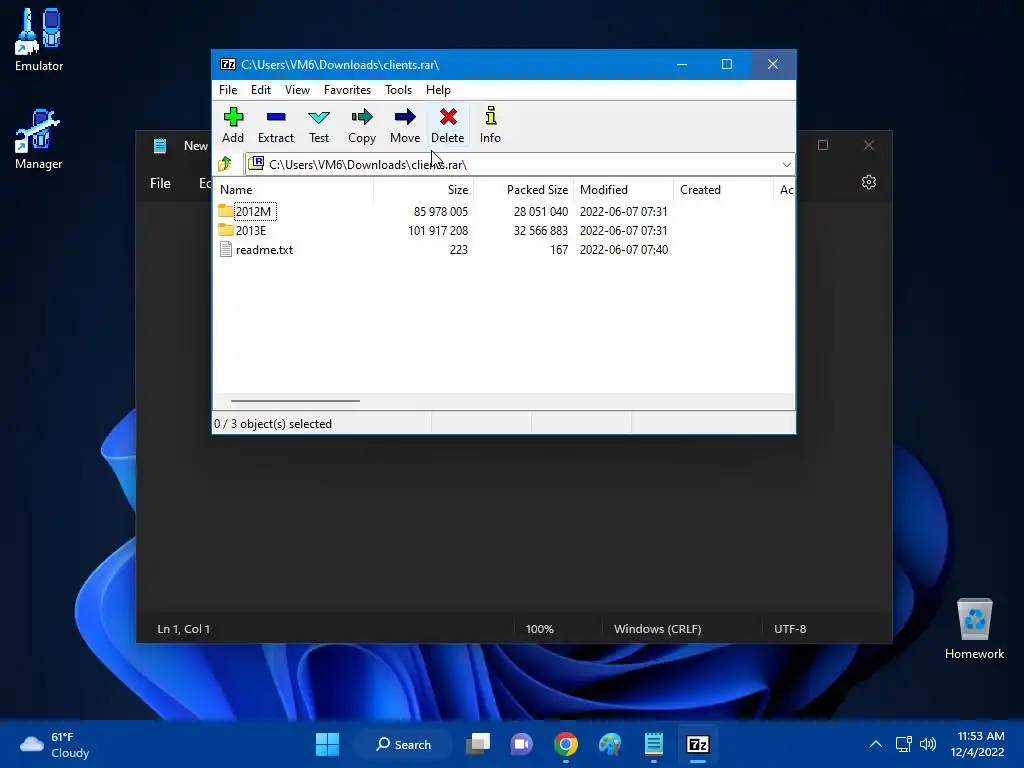Click packed size 28 051 040

click(x=541, y=212)
